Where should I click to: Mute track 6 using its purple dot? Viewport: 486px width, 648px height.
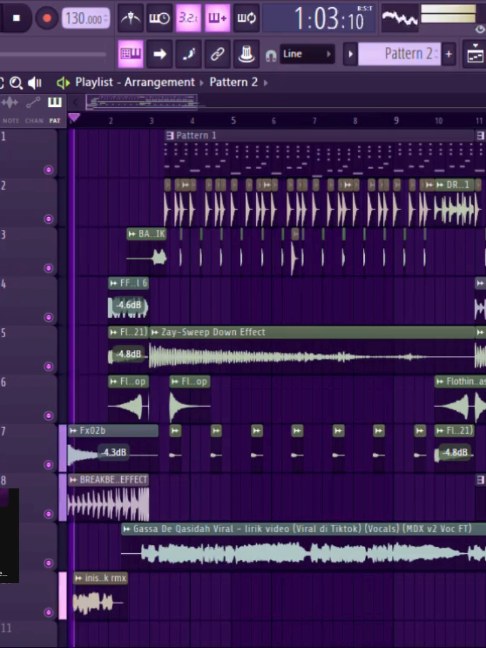(48, 416)
